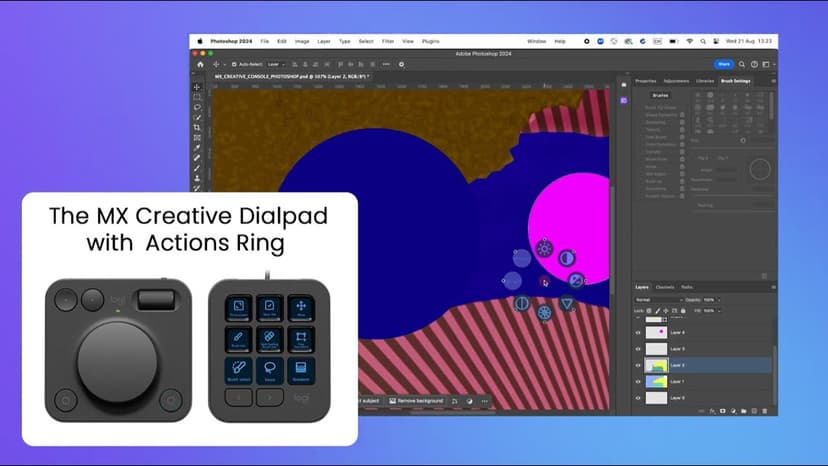Click the delete layer trash icon

[x=764, y=410]
